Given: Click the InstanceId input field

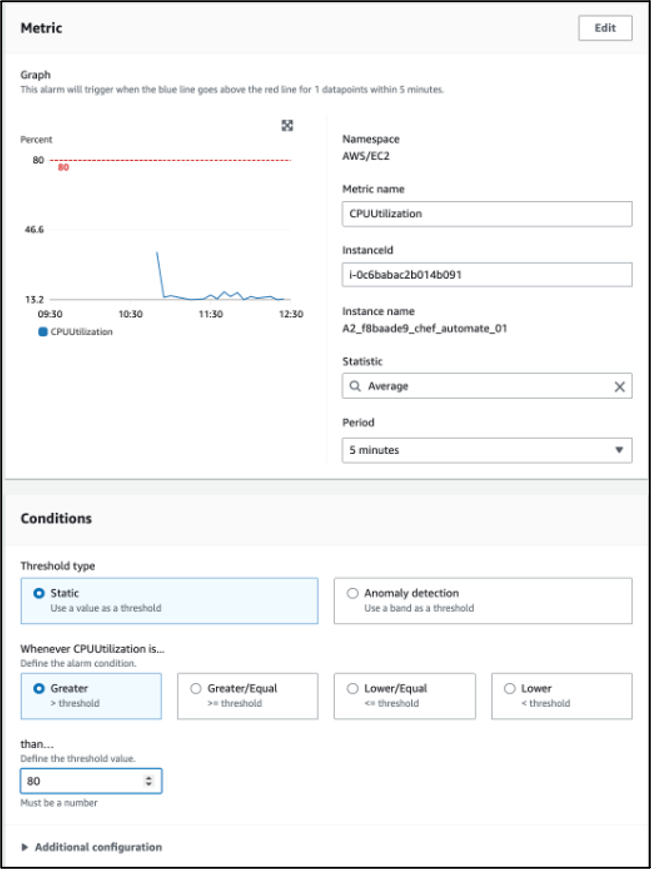Looking at the screenshot, I should tap(486, 275).
